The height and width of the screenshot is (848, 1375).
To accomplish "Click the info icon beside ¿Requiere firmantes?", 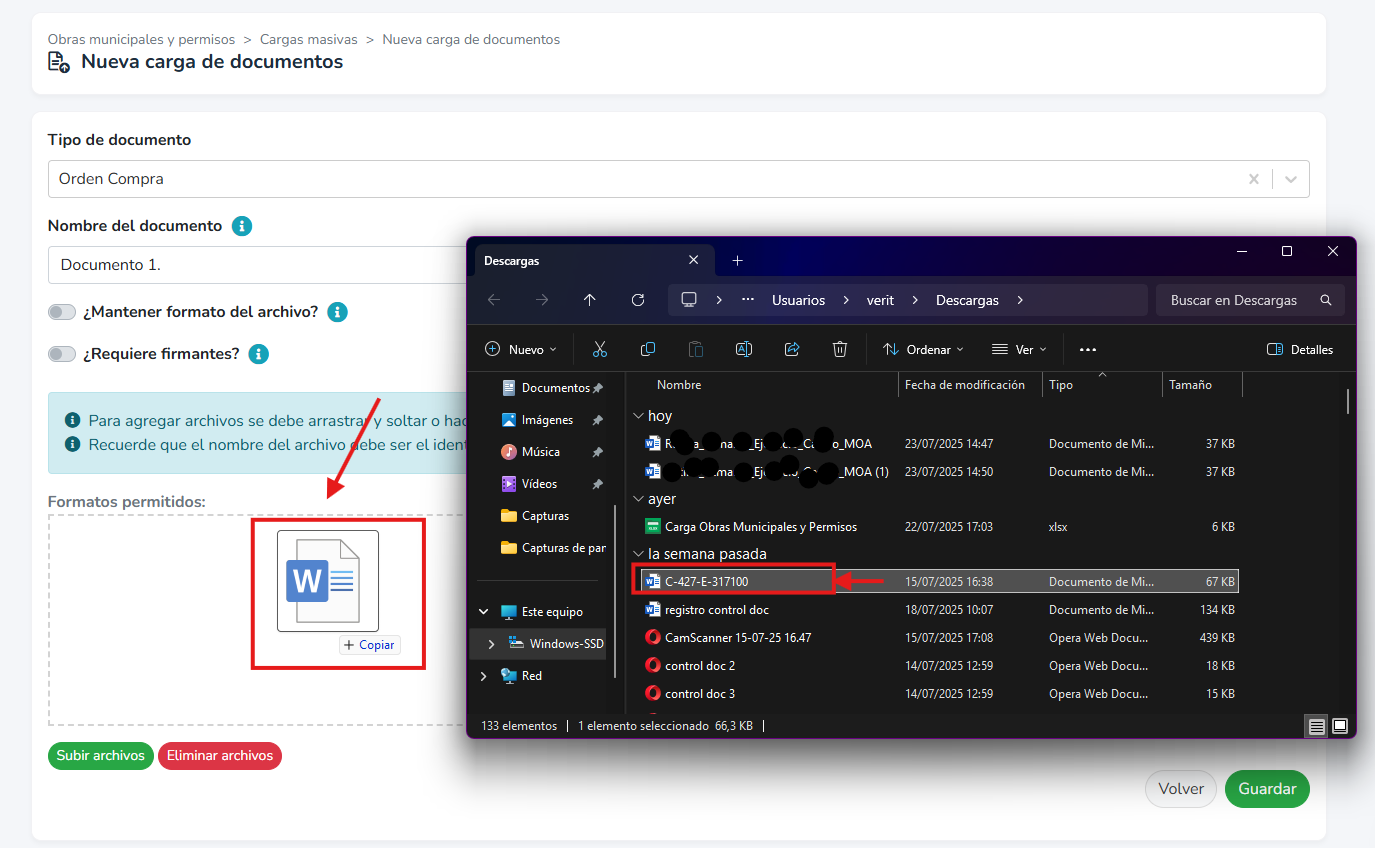I will 259,354.
